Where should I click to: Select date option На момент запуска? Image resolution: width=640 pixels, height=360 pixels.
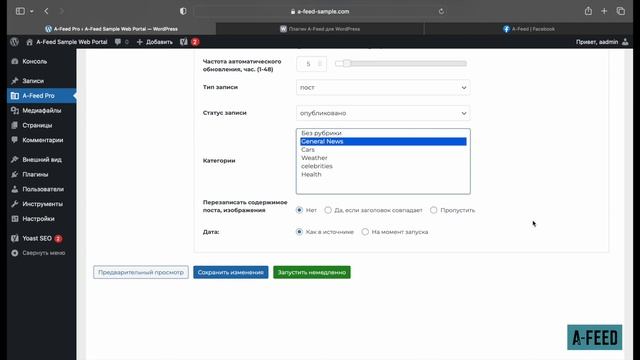(365, 231)
